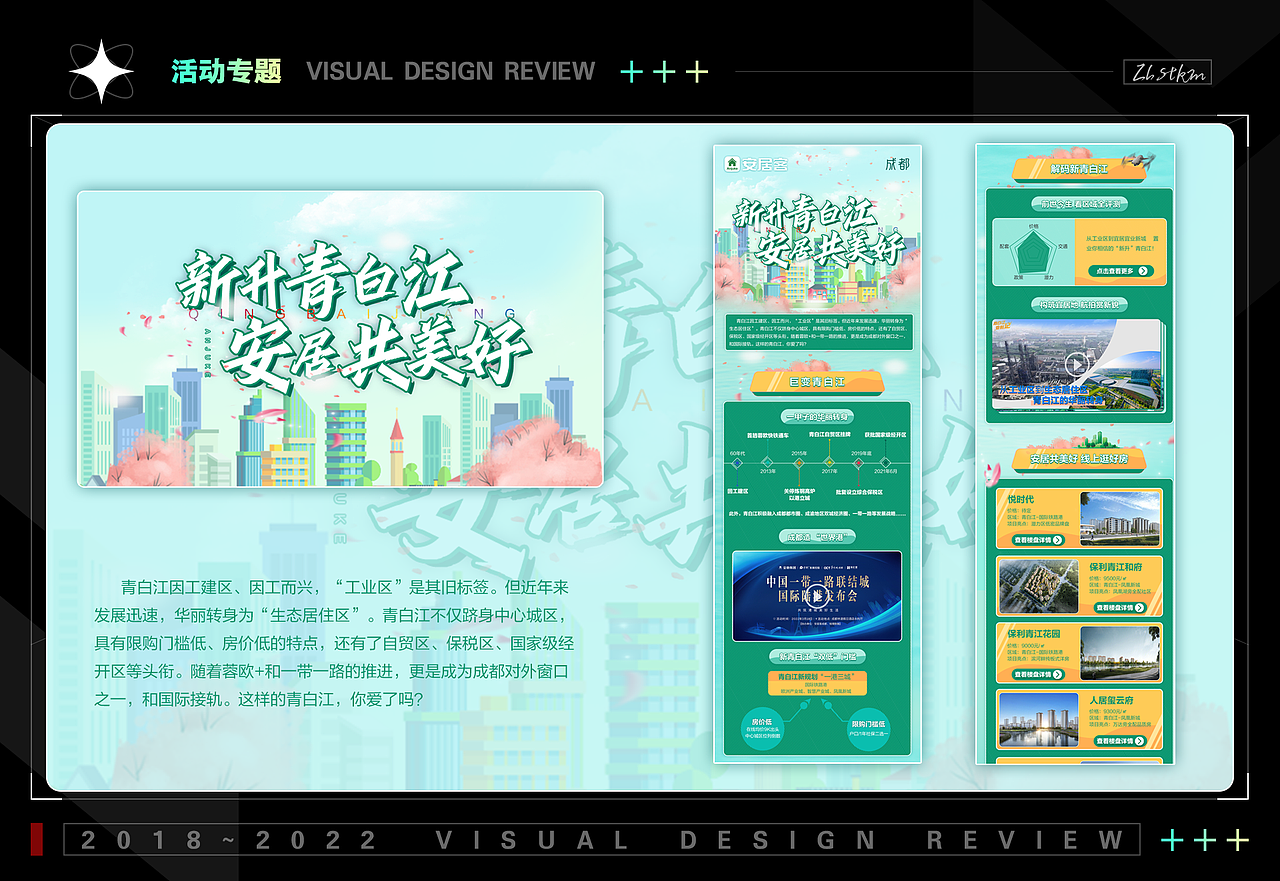Click the drone icon near 解码新青白江

tap(1139, 160)
